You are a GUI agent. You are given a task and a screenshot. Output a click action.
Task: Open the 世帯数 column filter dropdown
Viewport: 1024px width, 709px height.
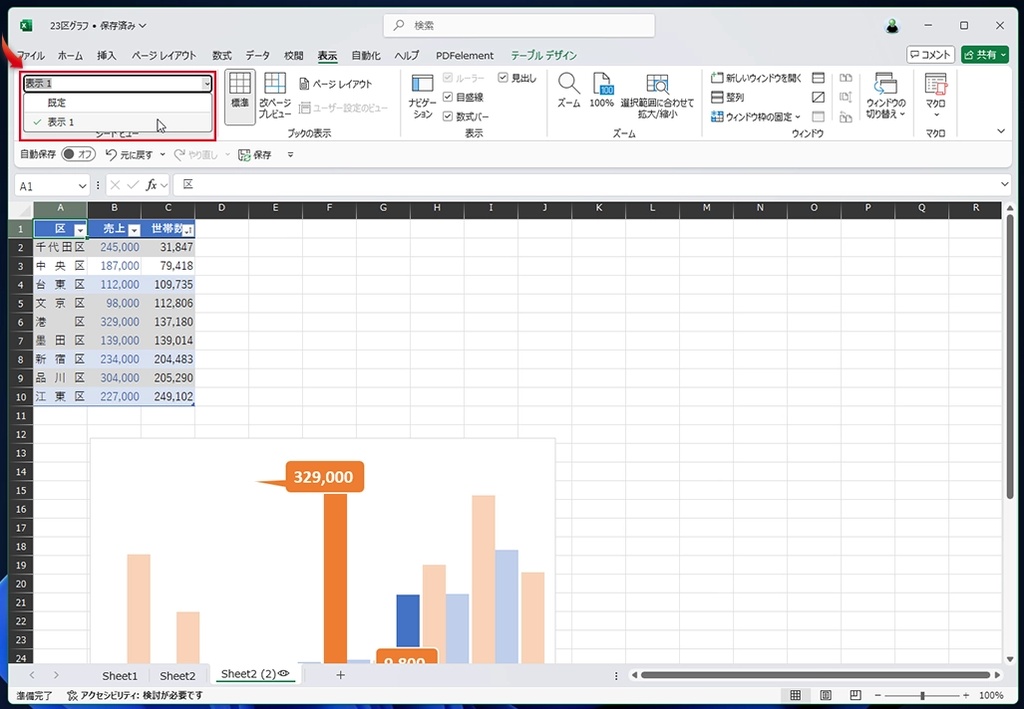pos(187,229)
